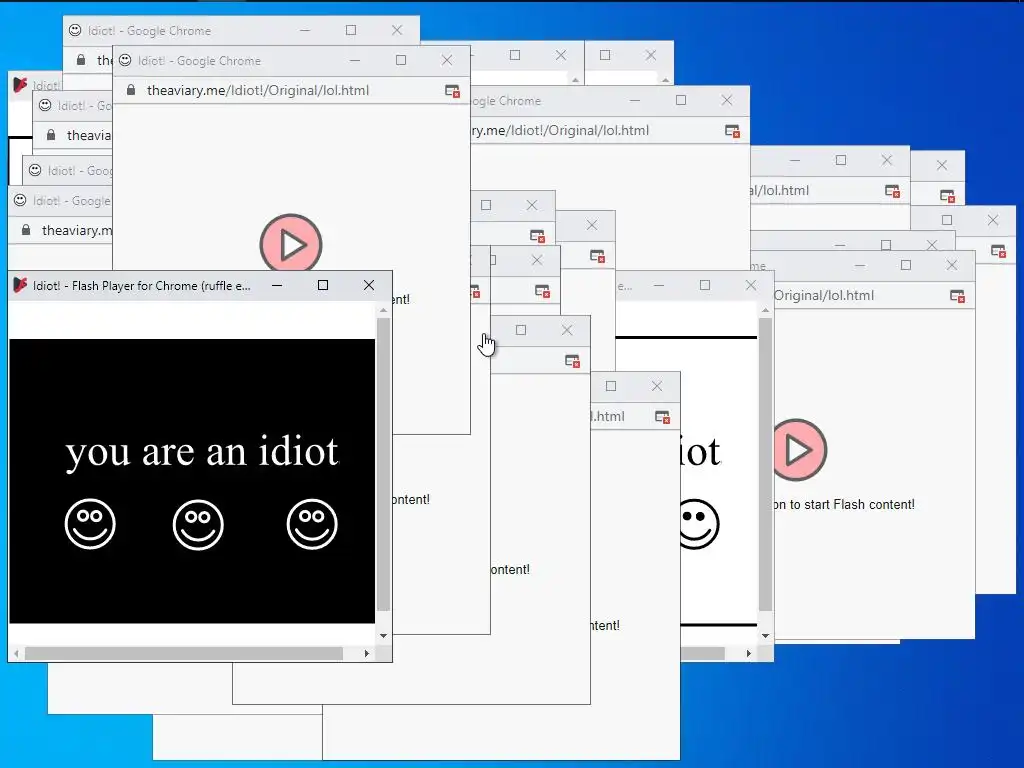Click the lock icon beside the "theavia" address
Image resolution: width=1024 pixels, height=768 pixels.
coord(51,135)
